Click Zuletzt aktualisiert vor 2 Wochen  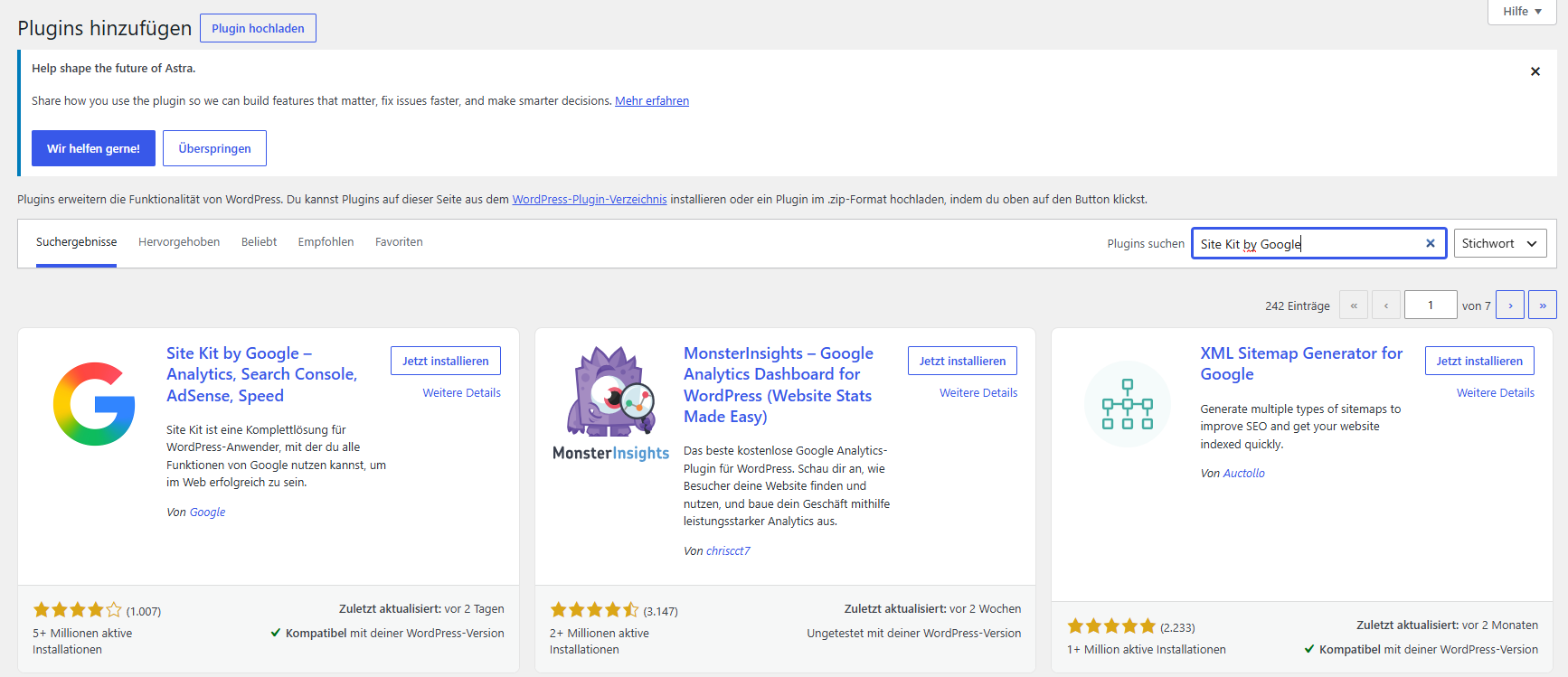pos(933,609)
